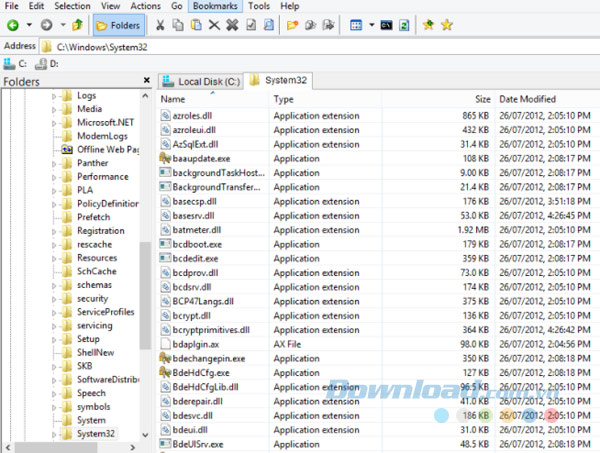
Task: Expand the Performance folder in tree
Action: [54, 177]
